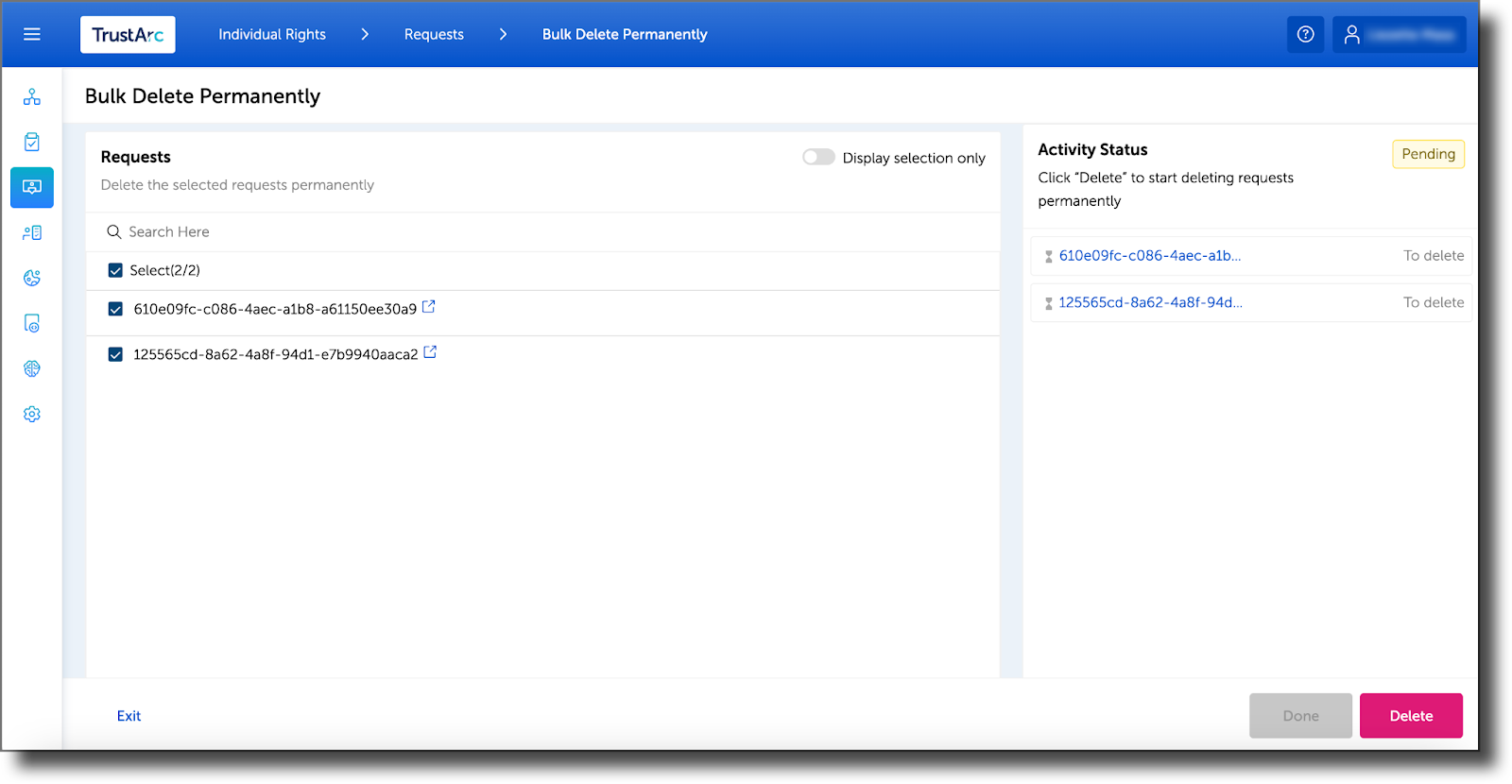
Task: Click the pink Delete button
Action: pyautogui.click(x=1411, y=716)
